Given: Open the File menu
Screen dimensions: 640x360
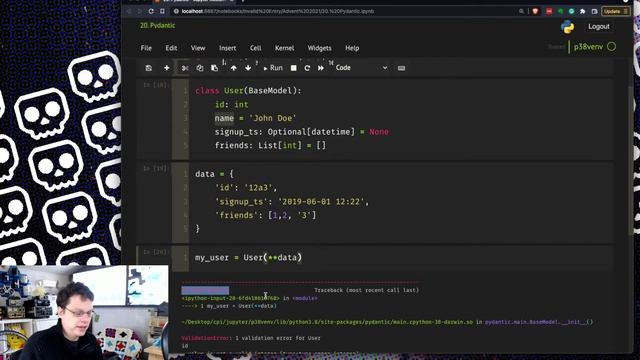Looking at the screenshot, I should pos(146,48).
